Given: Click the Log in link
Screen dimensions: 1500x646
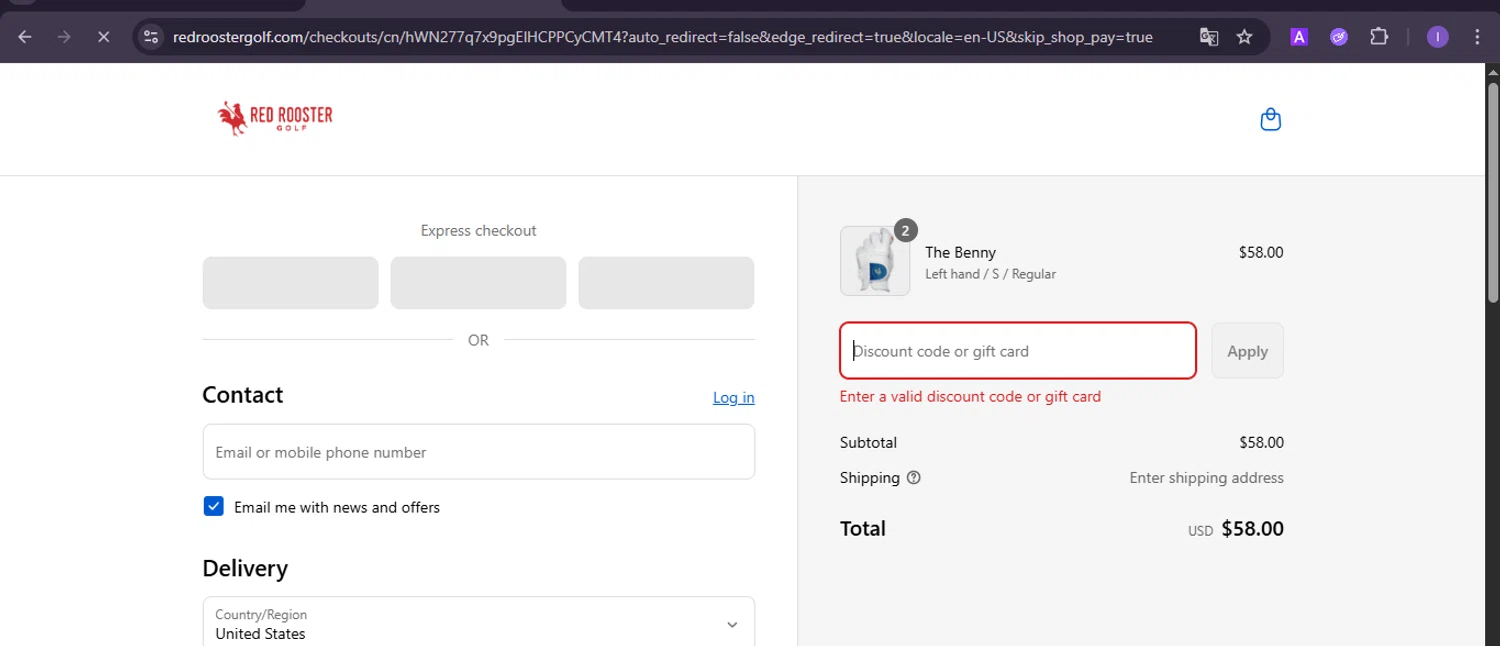Looking at the screenshot, I should click(x=733, y=397).
